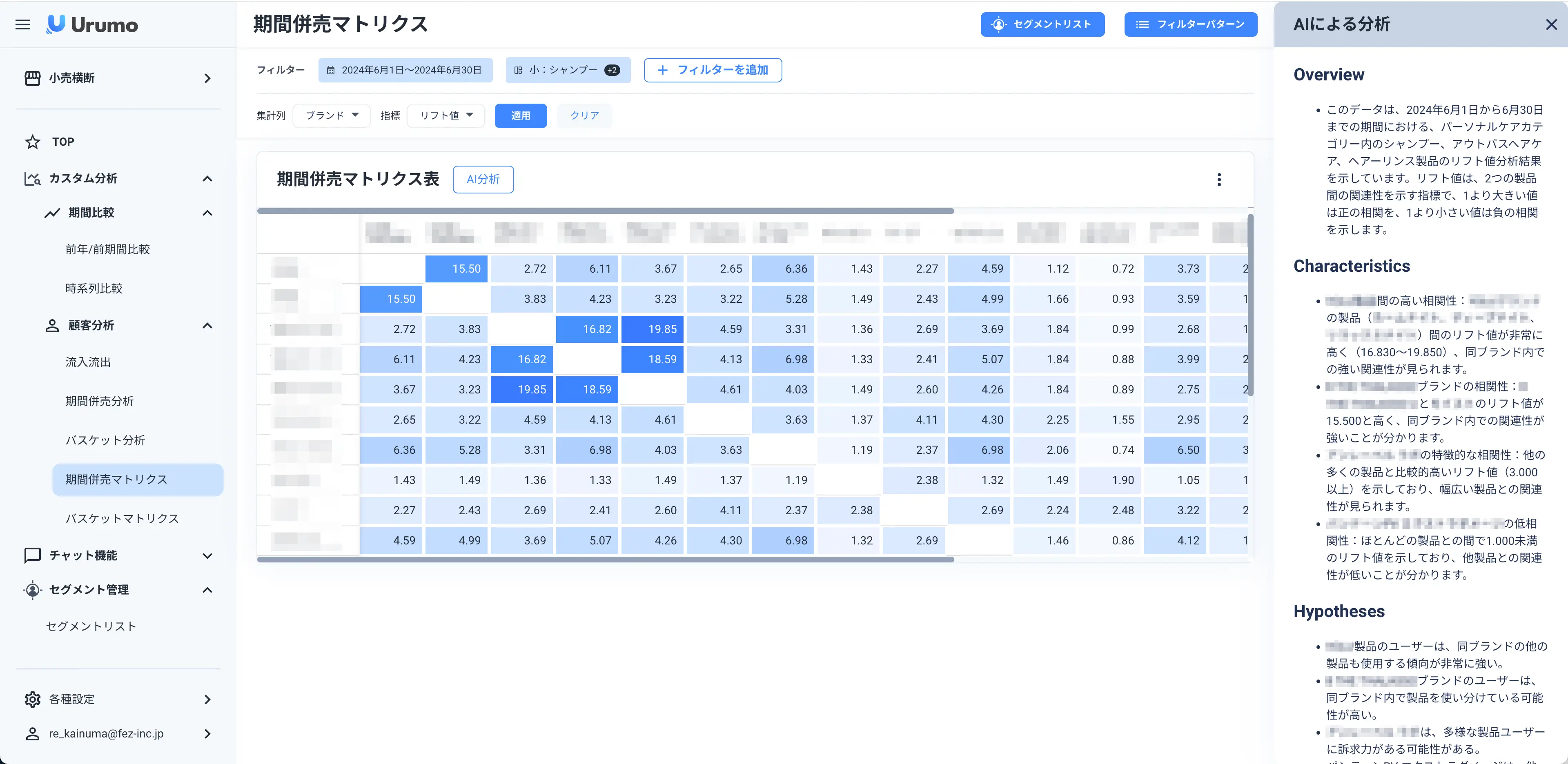
Task: Open the 指標 リフト値 dropdown
Action: (x=445, y=115)
